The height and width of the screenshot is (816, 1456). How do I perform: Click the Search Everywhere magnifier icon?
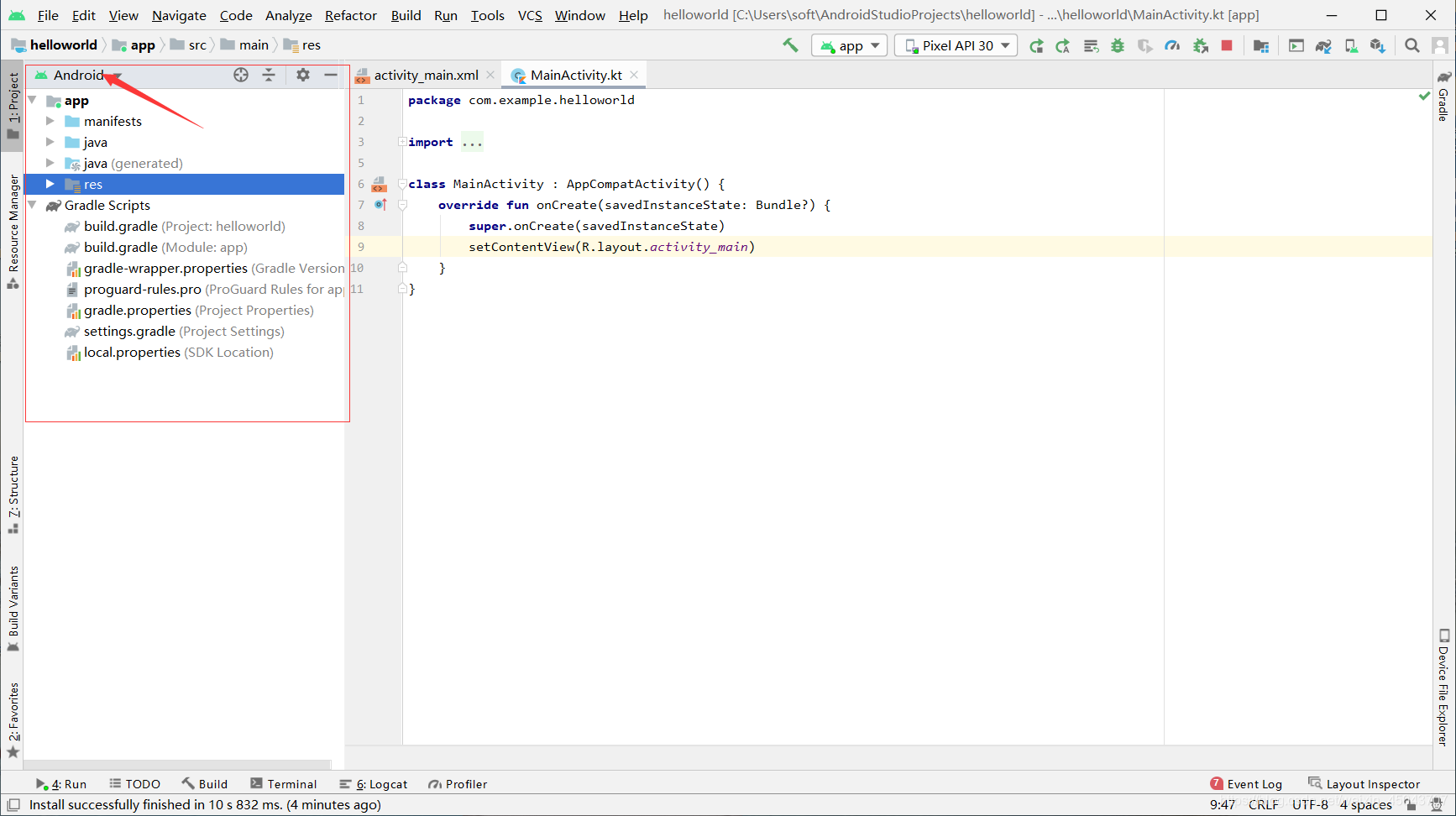click(1412, 45)
